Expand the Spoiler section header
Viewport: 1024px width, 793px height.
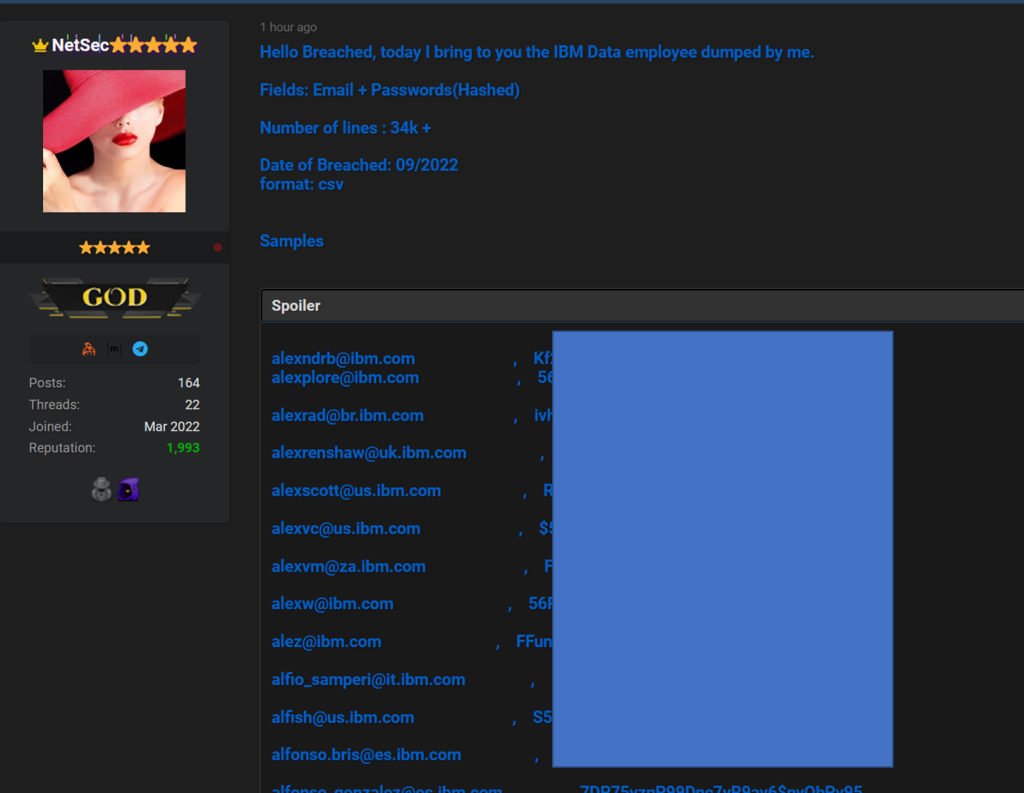(643, 306)
